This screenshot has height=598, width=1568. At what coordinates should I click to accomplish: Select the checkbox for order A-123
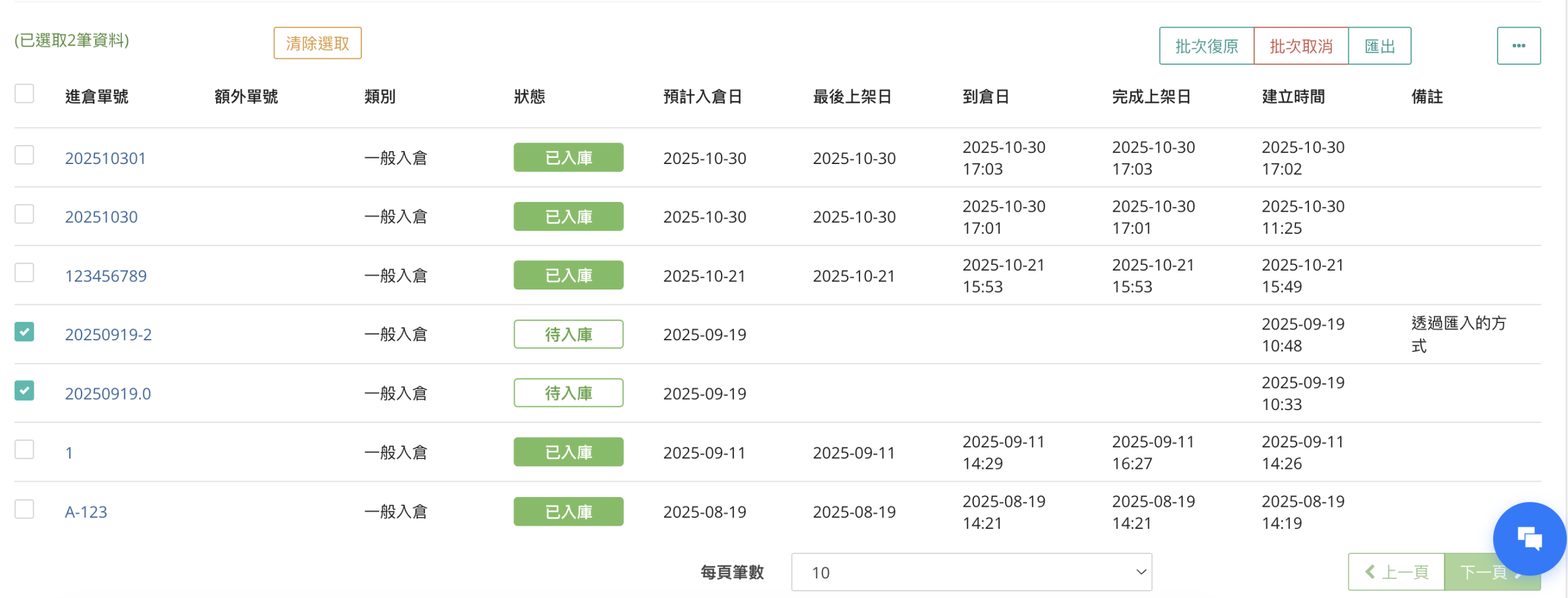[x=24, y=509]
